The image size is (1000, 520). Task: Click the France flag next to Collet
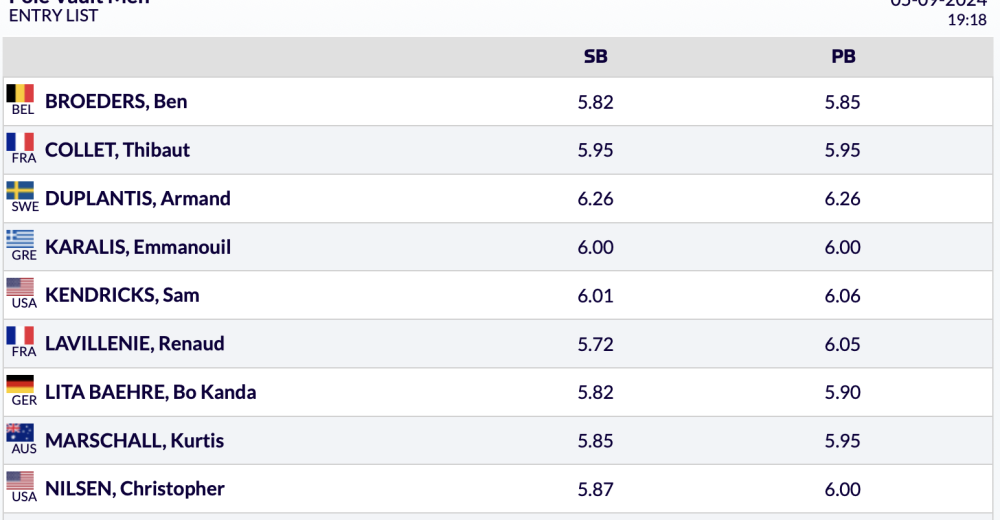[21, 143]
